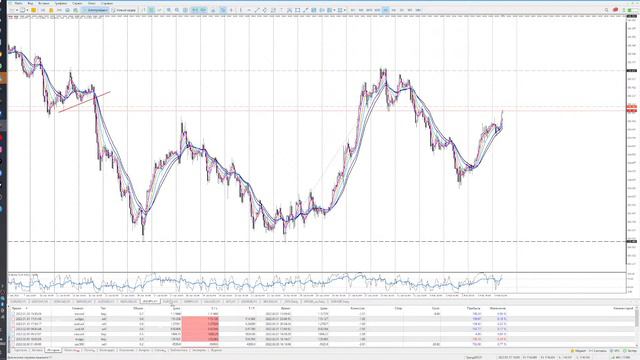Open the Библиотека toolbox tab
The image size is (640, 360).
pyautogui.click(x=179, y=350)
